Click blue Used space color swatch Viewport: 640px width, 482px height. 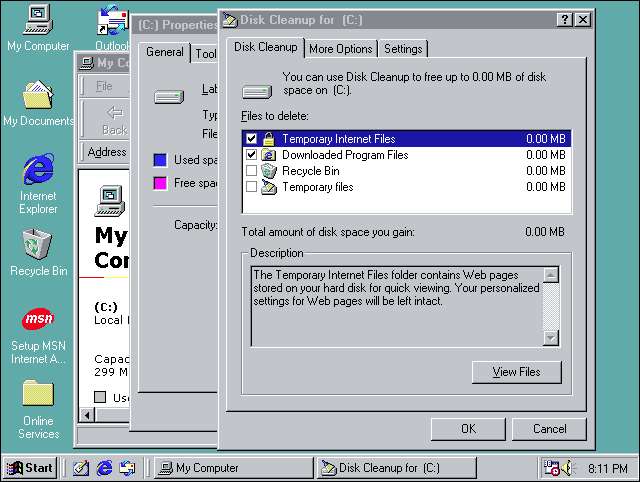(160, 160)
